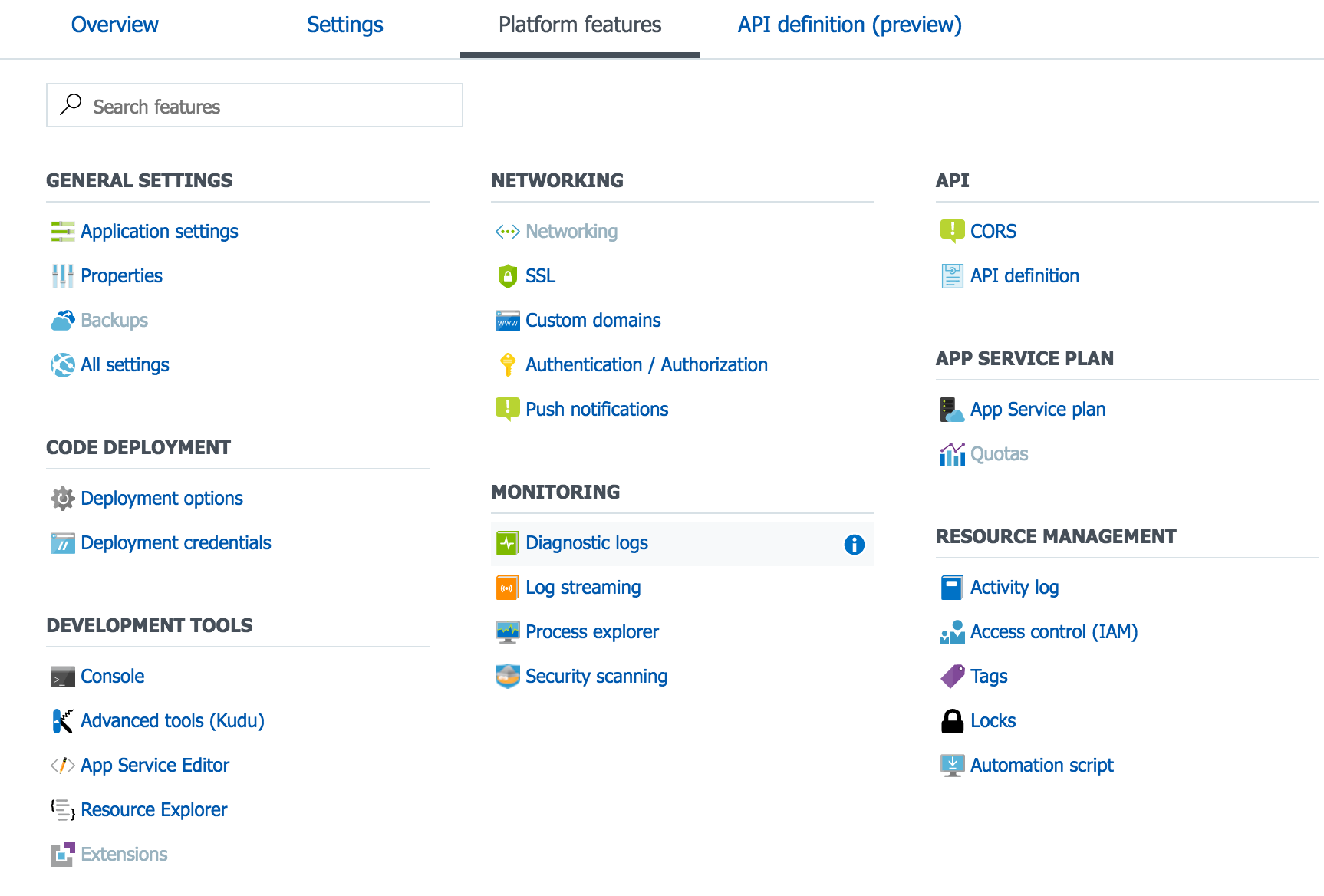Open the API definition link under API
Image resolution: width=1324 pixels, height=896 pixels.
click(1025, 276)
